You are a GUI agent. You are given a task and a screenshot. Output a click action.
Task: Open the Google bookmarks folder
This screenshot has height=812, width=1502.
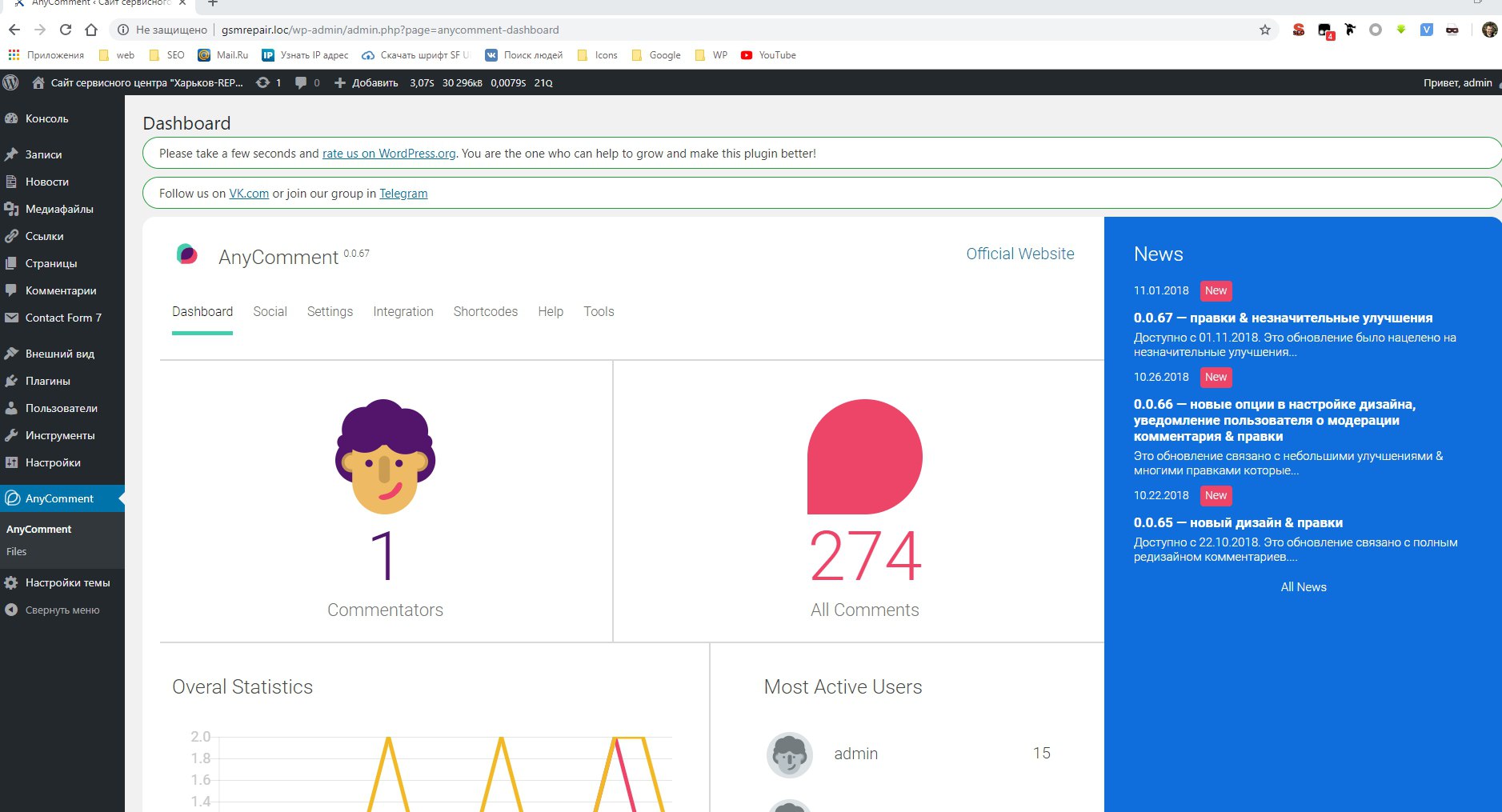coord(656,55)
